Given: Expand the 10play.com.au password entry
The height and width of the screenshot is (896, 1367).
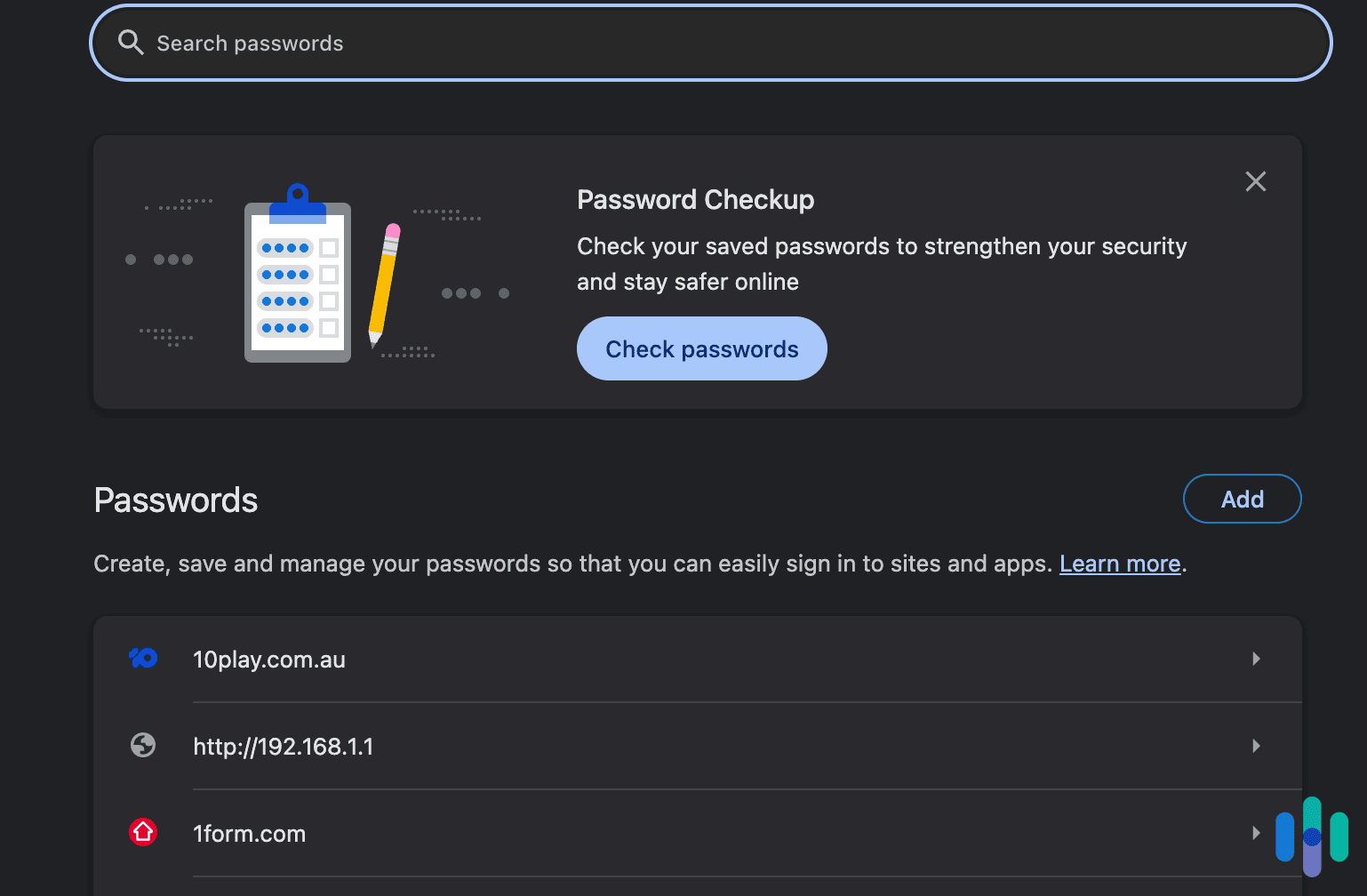Looking at the screenshot, I should [x=1256, y=659].
